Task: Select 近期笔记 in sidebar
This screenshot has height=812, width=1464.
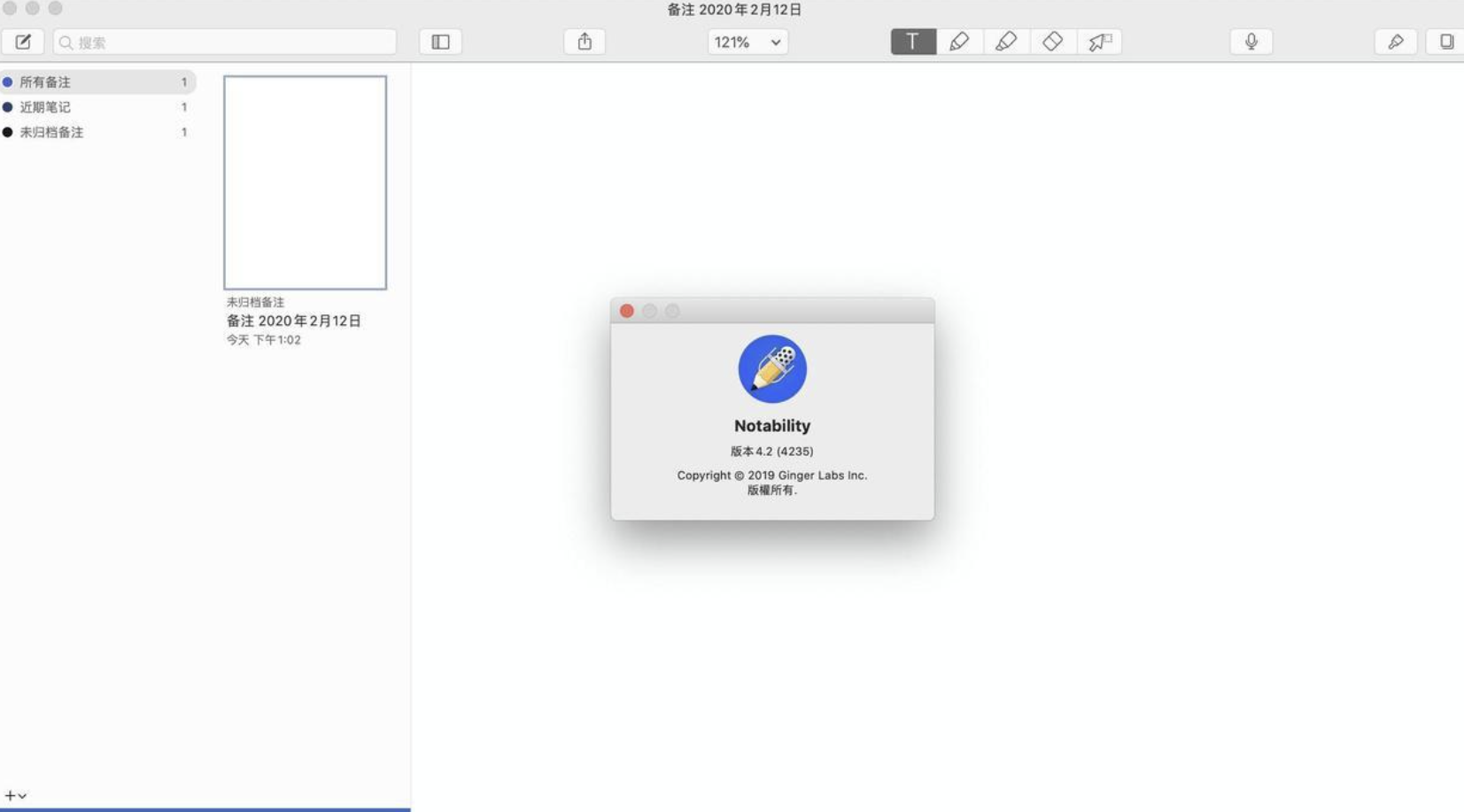Action: coord(97,107)
